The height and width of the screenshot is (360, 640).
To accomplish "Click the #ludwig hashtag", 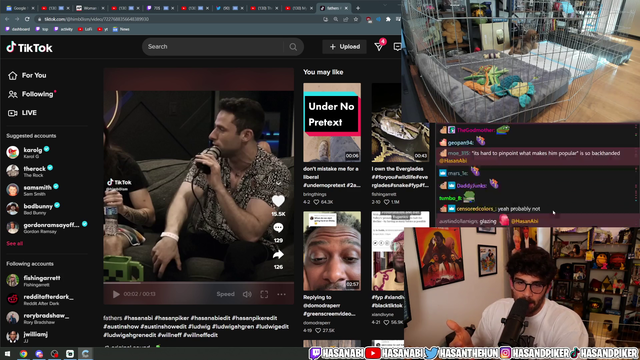I will [x=199, y=327].
